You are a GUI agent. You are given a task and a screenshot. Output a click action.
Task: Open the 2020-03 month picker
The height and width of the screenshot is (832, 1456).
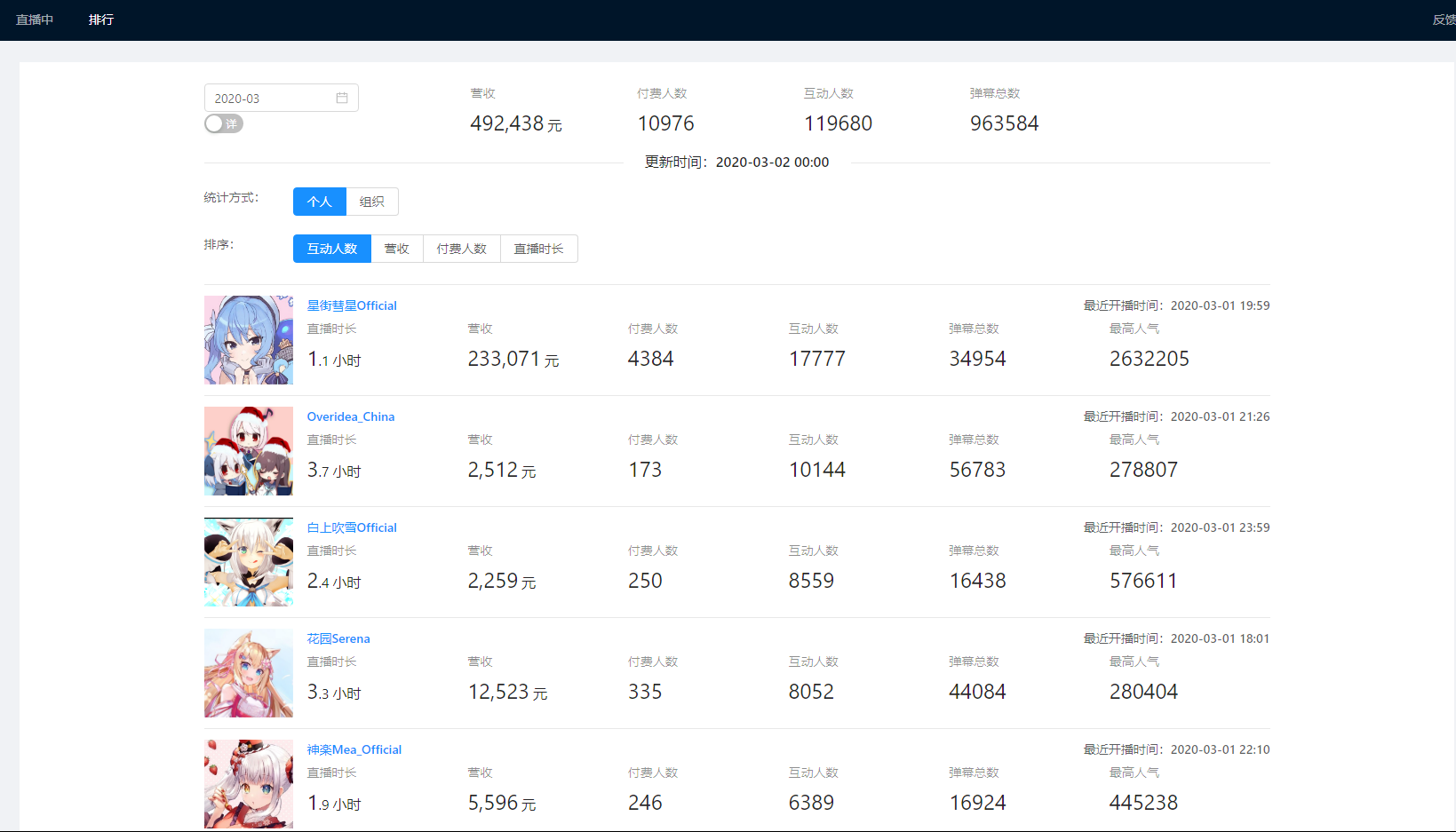coord(282,98)
